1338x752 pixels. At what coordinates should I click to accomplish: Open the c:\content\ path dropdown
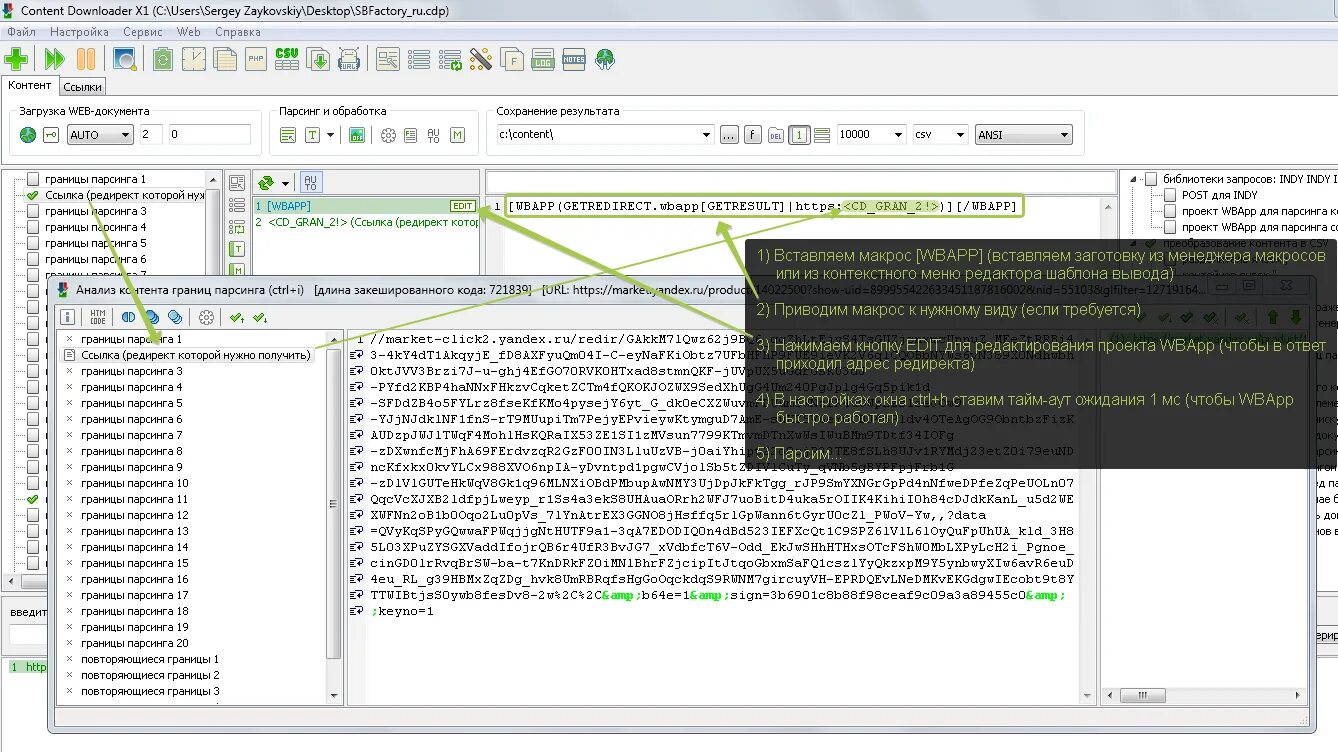point(706,135)
